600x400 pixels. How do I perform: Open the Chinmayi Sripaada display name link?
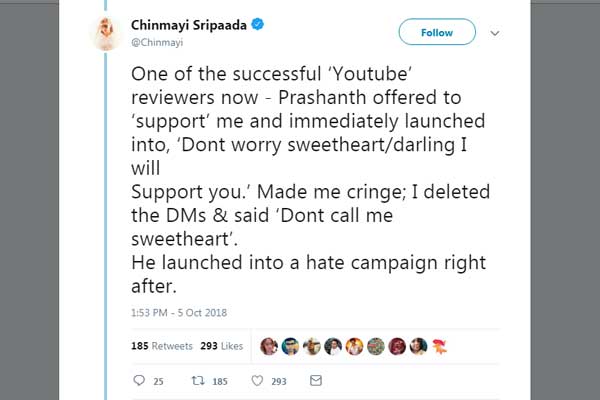[x=189, y=25]
